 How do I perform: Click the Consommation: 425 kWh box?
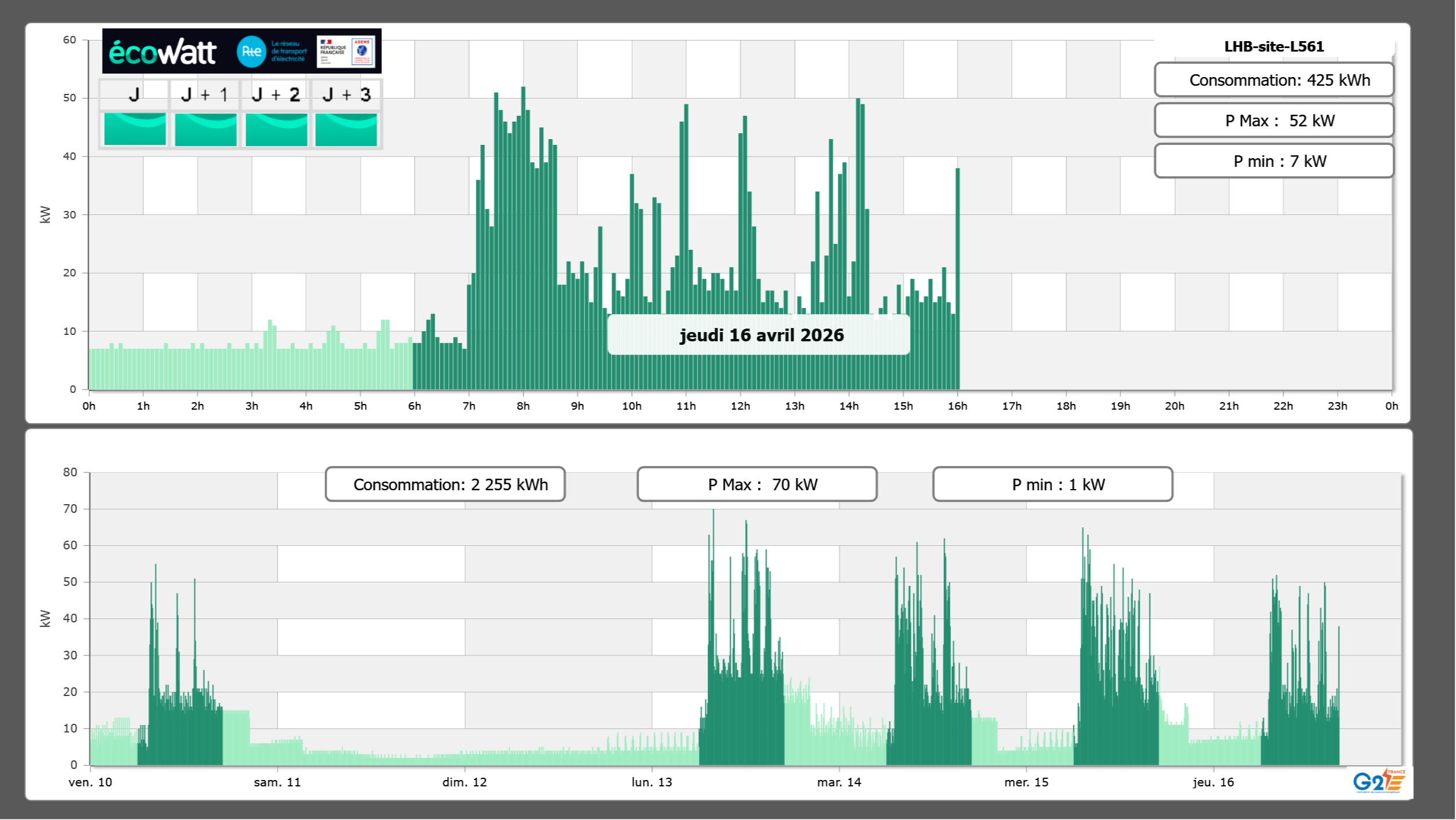tap(1273, 80)
